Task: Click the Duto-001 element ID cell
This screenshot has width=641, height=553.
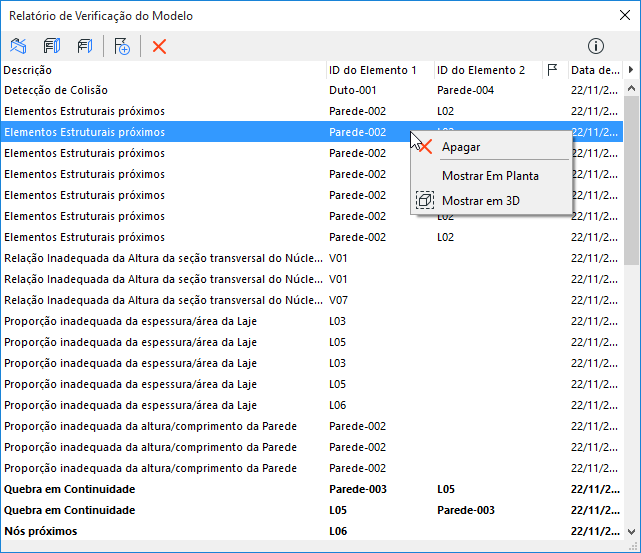Action: 352,90
